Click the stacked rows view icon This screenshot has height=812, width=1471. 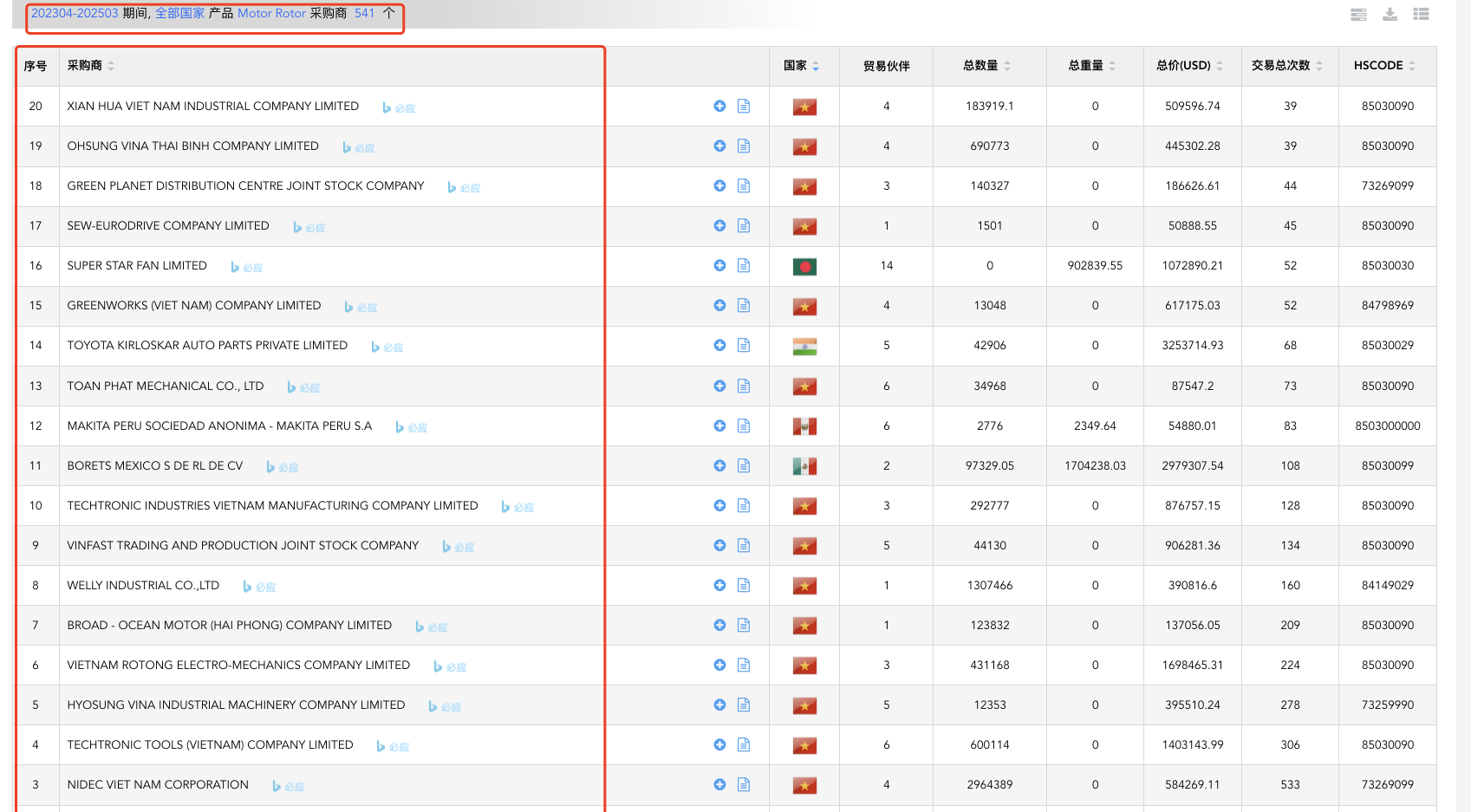[x=1358, y=14]
